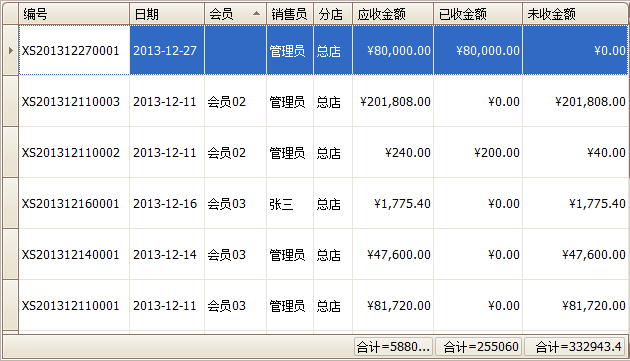
Task: Click 会员02 in row XS201312110003
Action: pos(235,101)
